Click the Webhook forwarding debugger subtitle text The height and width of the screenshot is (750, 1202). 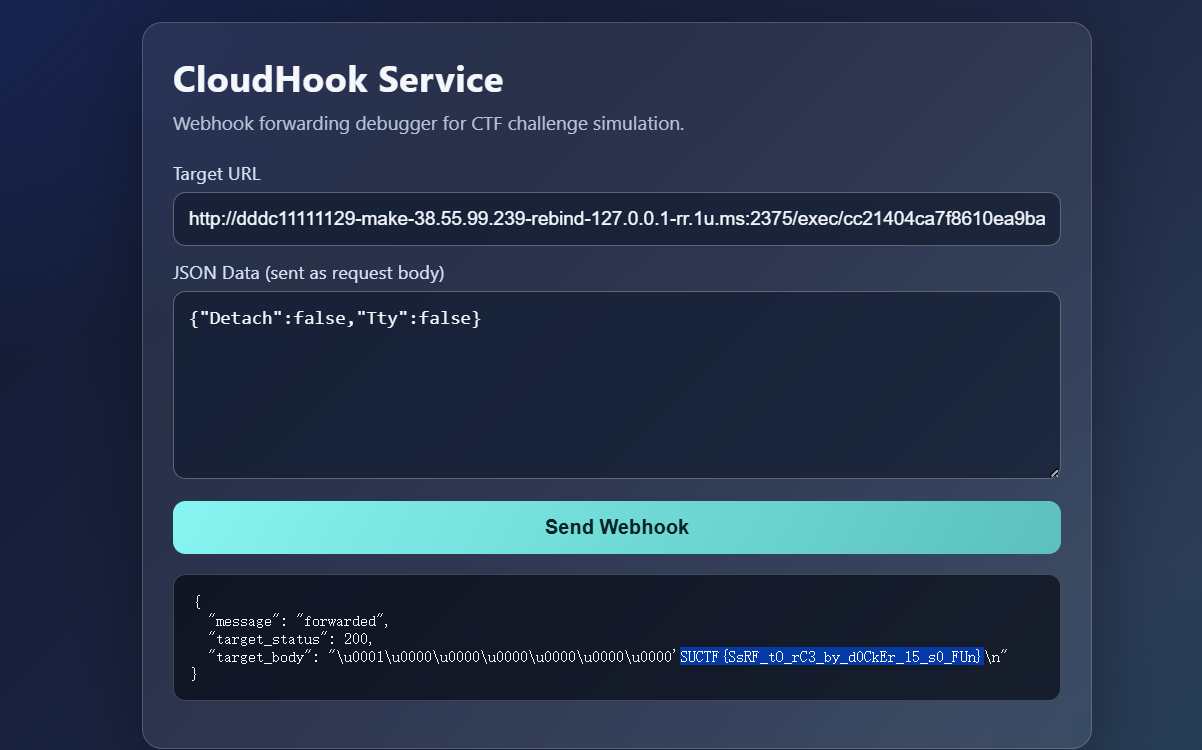(428, 124)
